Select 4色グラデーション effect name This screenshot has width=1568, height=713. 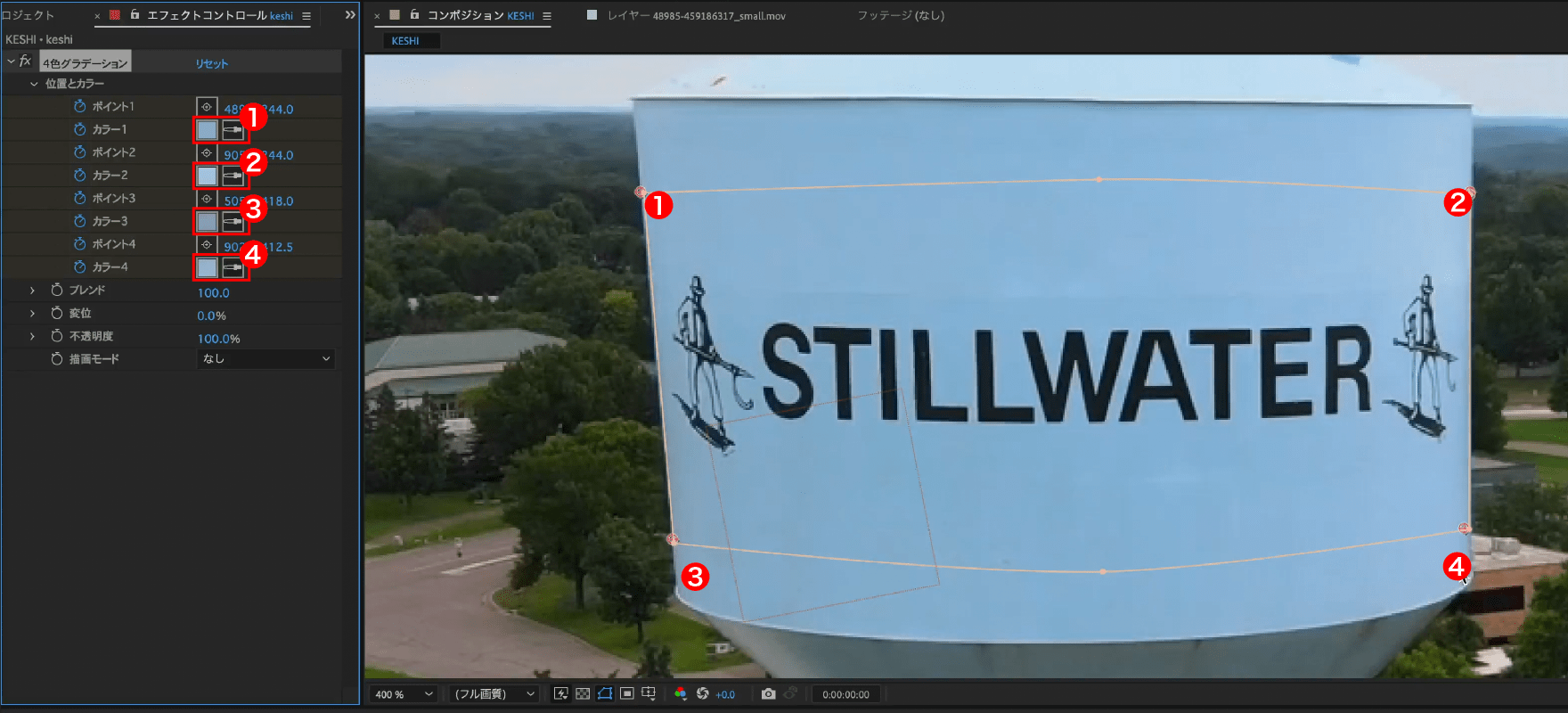[86, 63]
